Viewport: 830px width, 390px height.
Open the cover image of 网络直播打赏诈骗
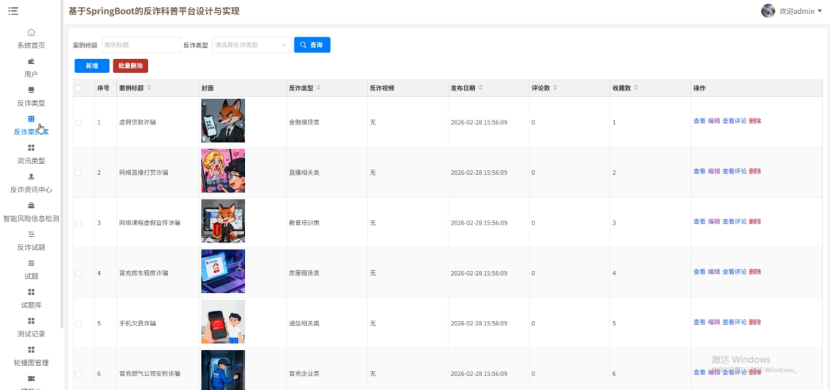[223, 171]
